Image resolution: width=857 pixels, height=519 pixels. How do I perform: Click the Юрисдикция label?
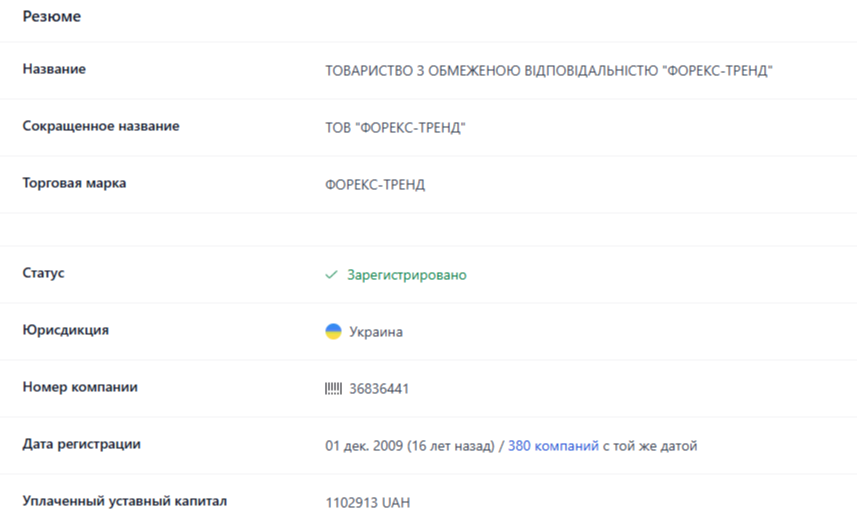(x=66, y=330)
